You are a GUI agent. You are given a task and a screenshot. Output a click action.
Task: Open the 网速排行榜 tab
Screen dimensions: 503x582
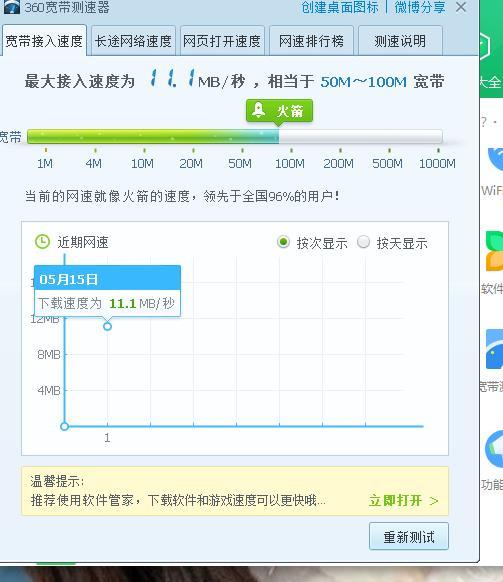pyautogui.click(x=311, y=41)
